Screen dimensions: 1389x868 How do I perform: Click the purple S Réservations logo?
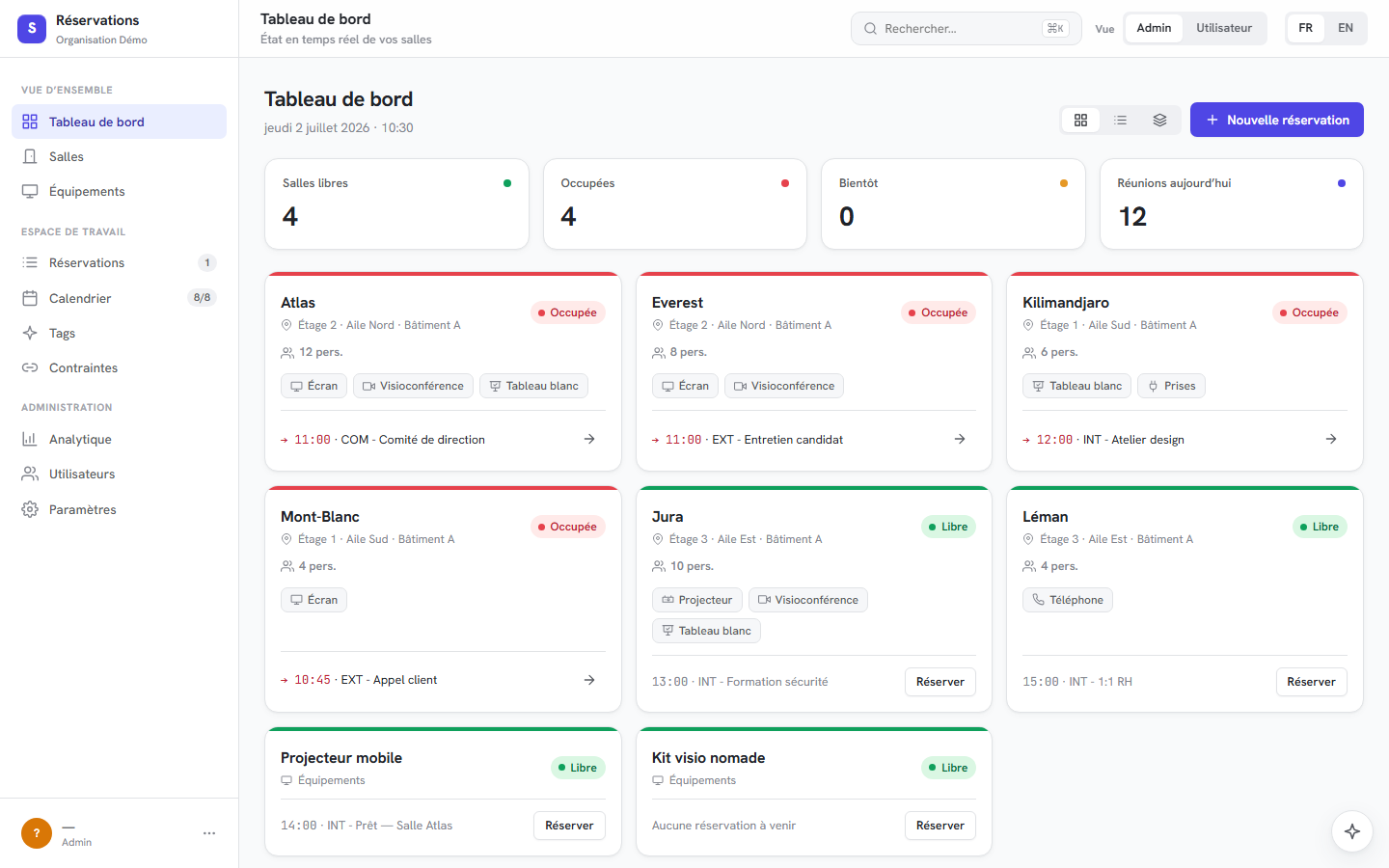point(32,29)
